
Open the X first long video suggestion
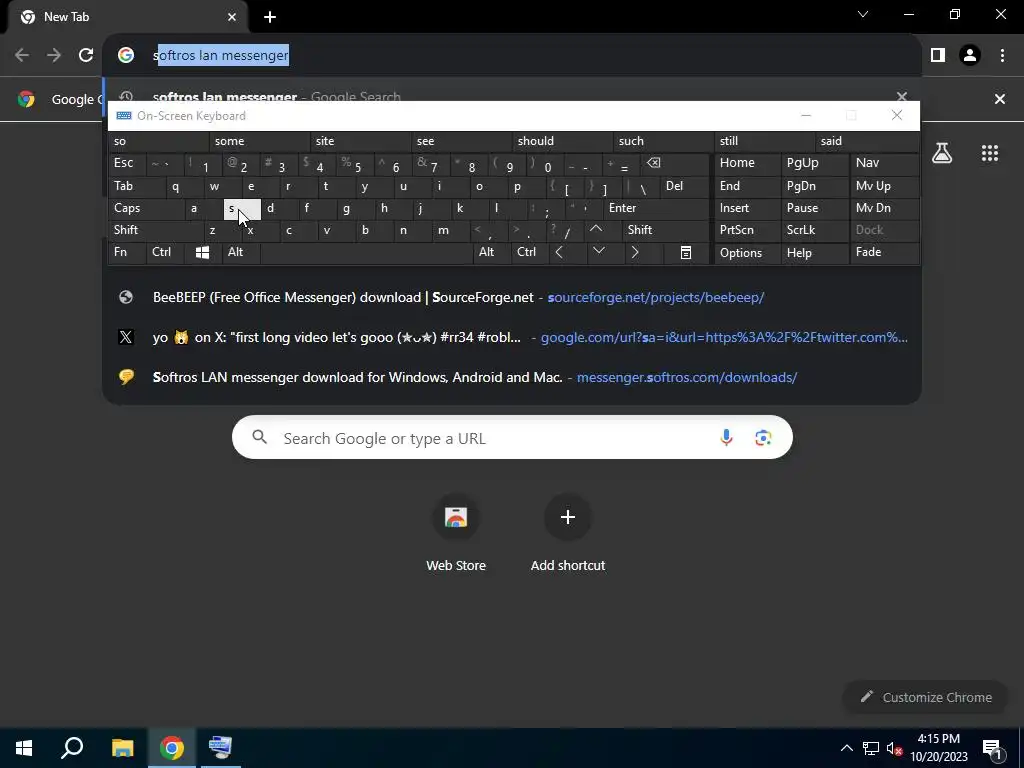click(x=512, y=338)
